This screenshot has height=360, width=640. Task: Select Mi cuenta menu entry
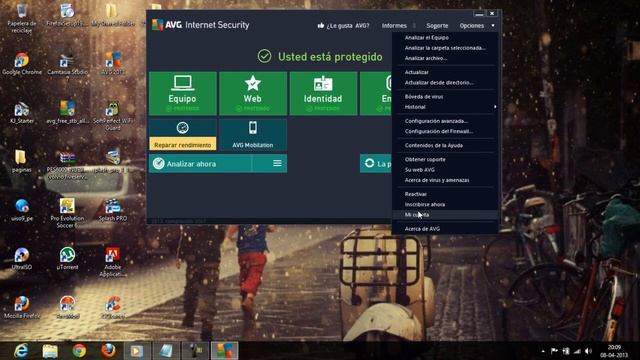(445, 215)
